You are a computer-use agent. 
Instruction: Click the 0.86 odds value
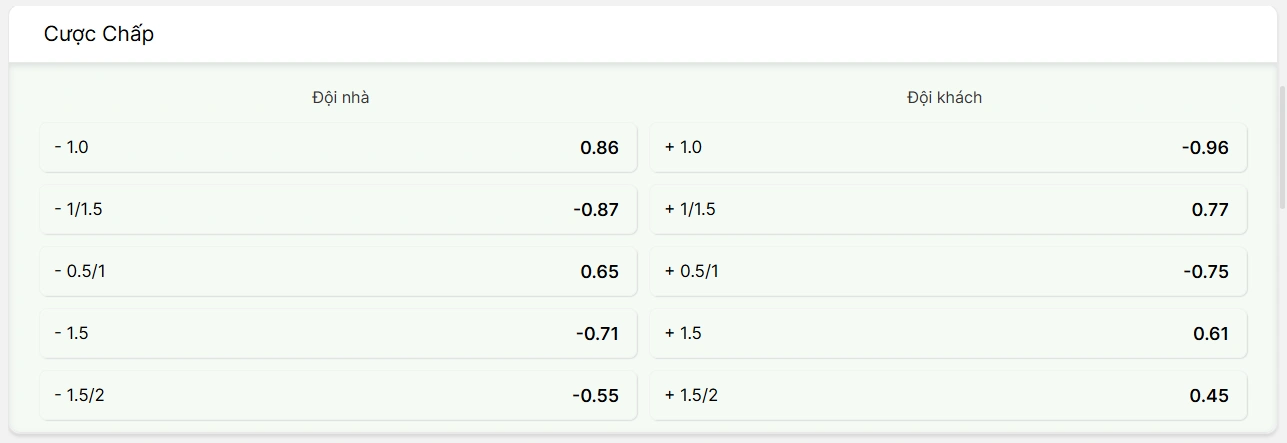[599, 148]
